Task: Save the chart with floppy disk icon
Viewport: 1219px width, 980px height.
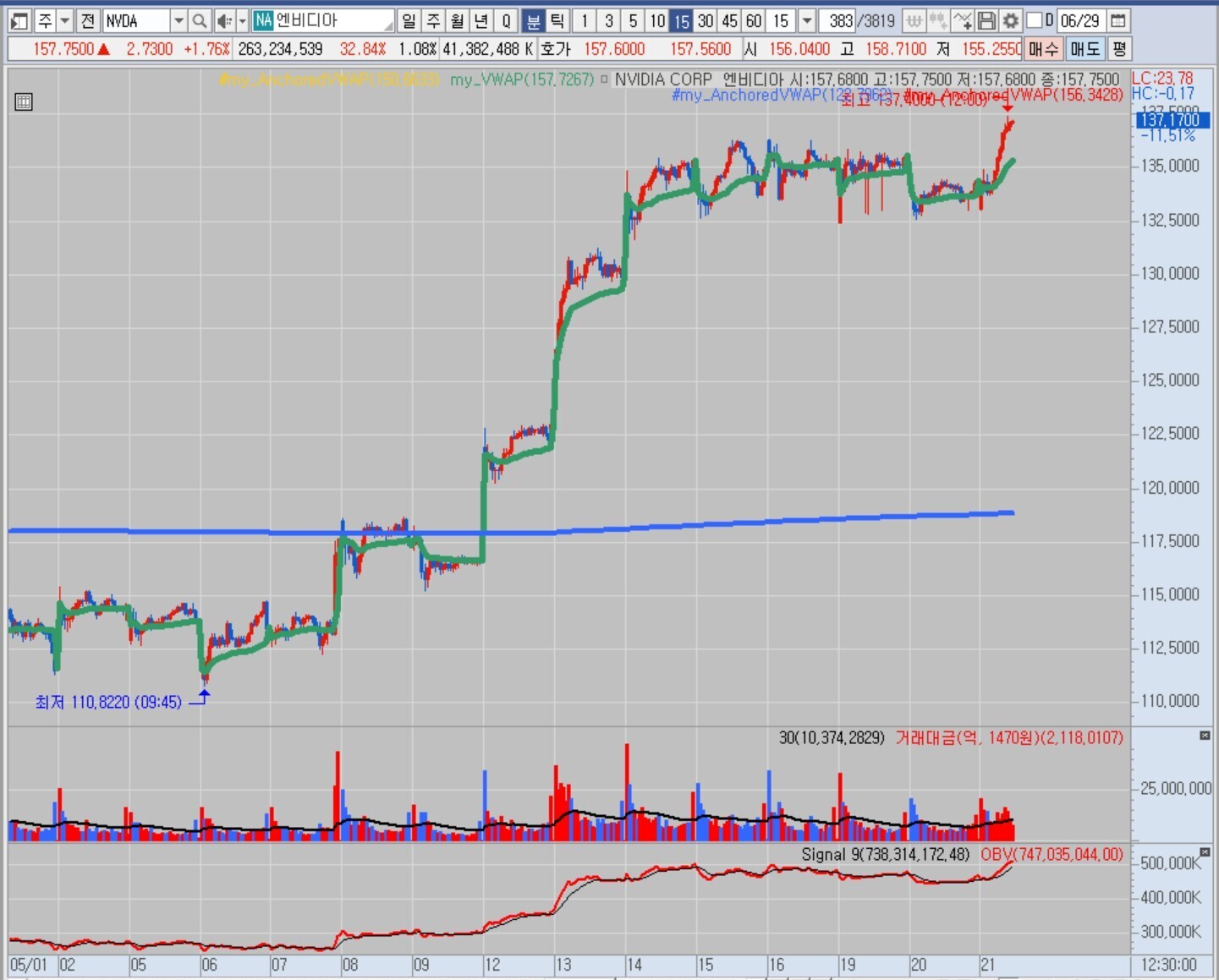Action: pos(986,20)
